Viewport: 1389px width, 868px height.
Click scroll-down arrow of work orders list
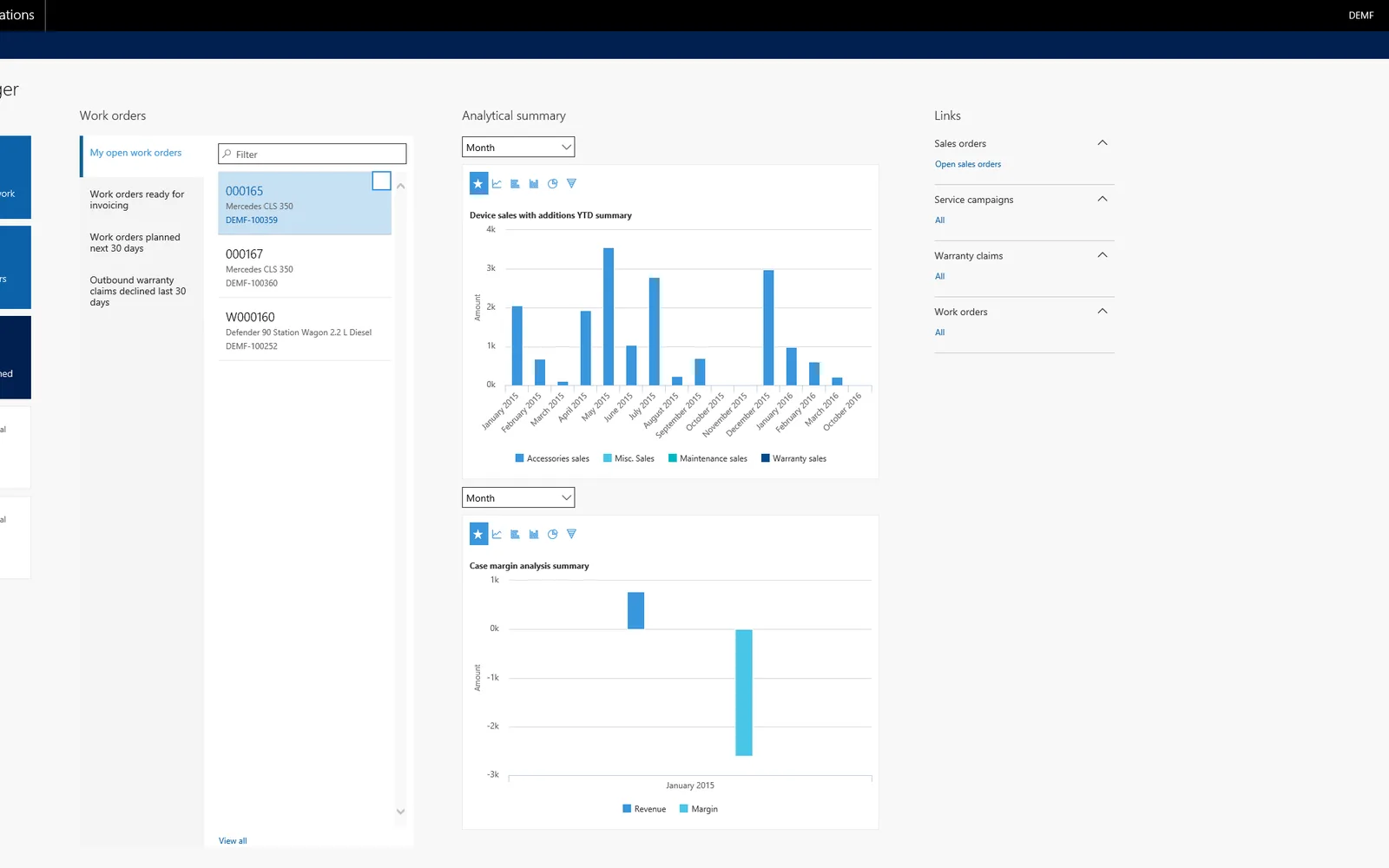[x=400, y=812]
